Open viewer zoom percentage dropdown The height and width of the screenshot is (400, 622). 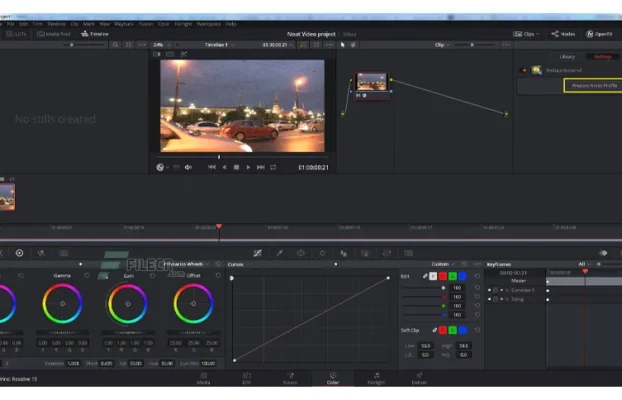tap(162, 45)
